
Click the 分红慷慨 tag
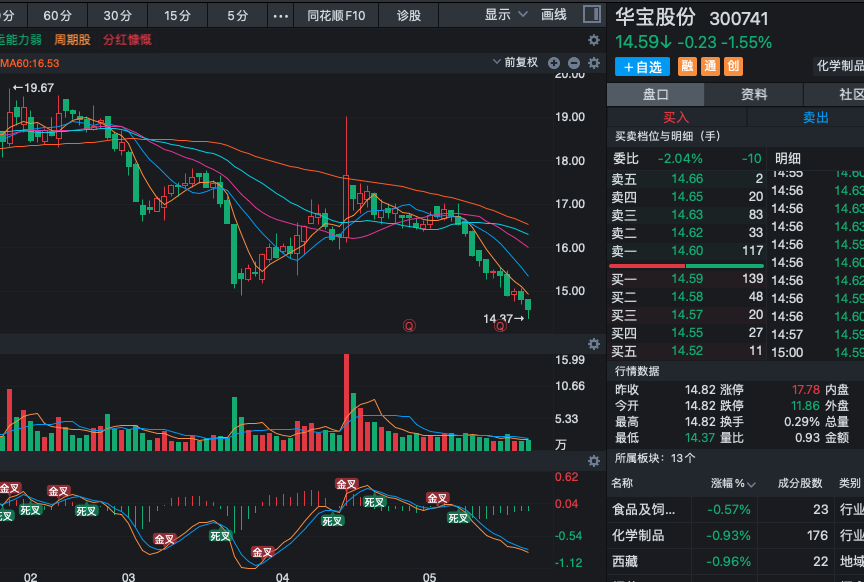click(127, 40)
